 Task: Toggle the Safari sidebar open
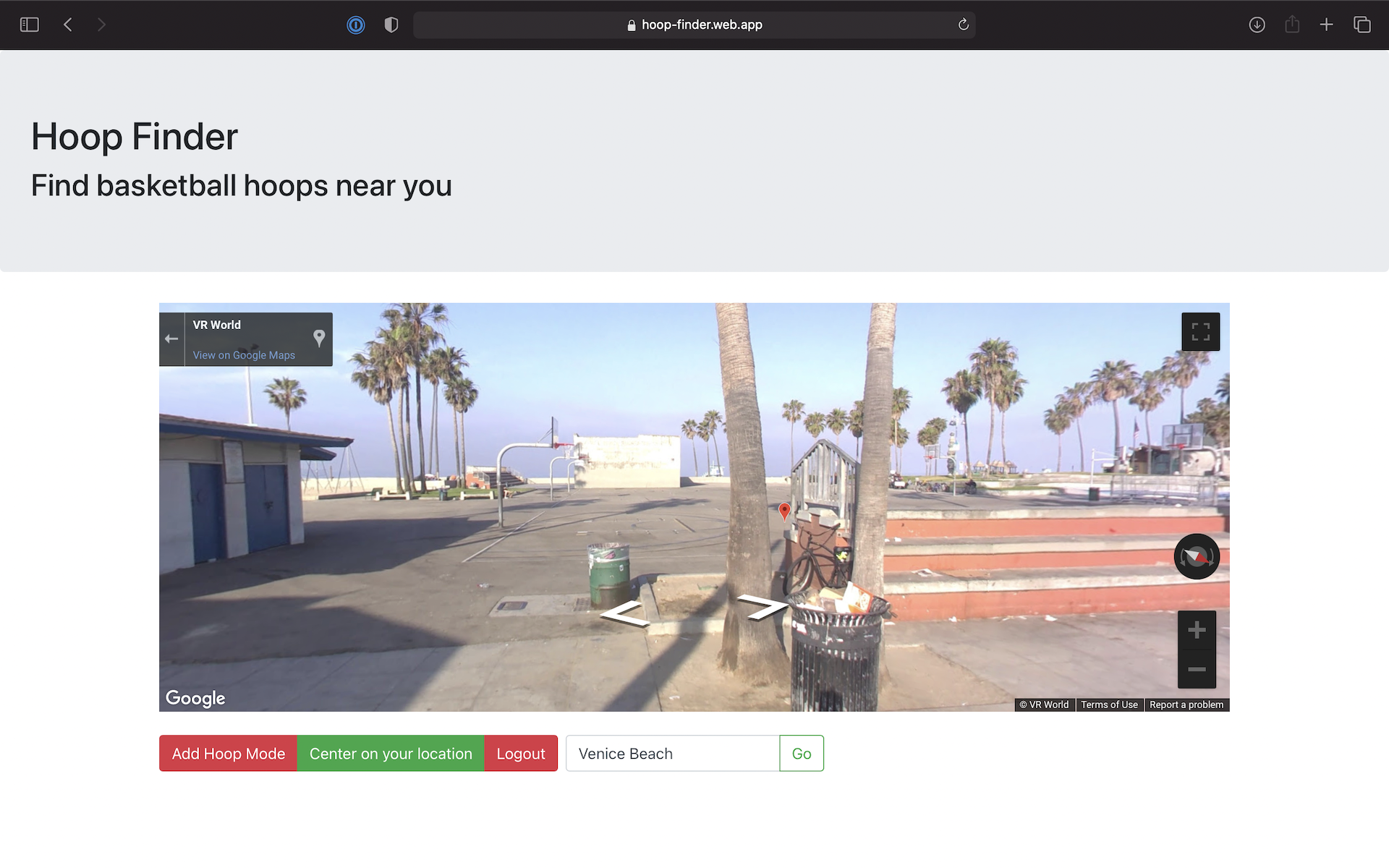(x=29, y=24)
